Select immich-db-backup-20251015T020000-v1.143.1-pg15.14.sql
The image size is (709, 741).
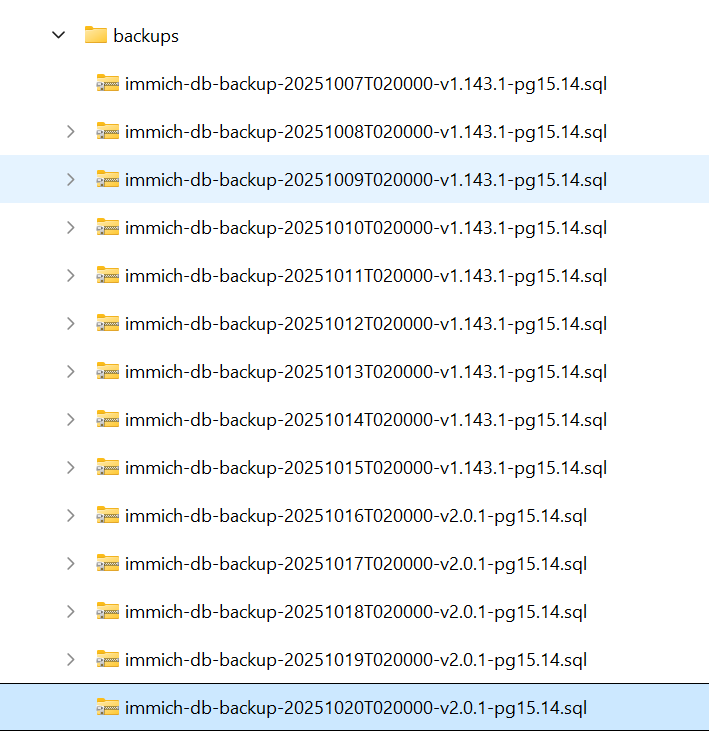pos(366,468)
